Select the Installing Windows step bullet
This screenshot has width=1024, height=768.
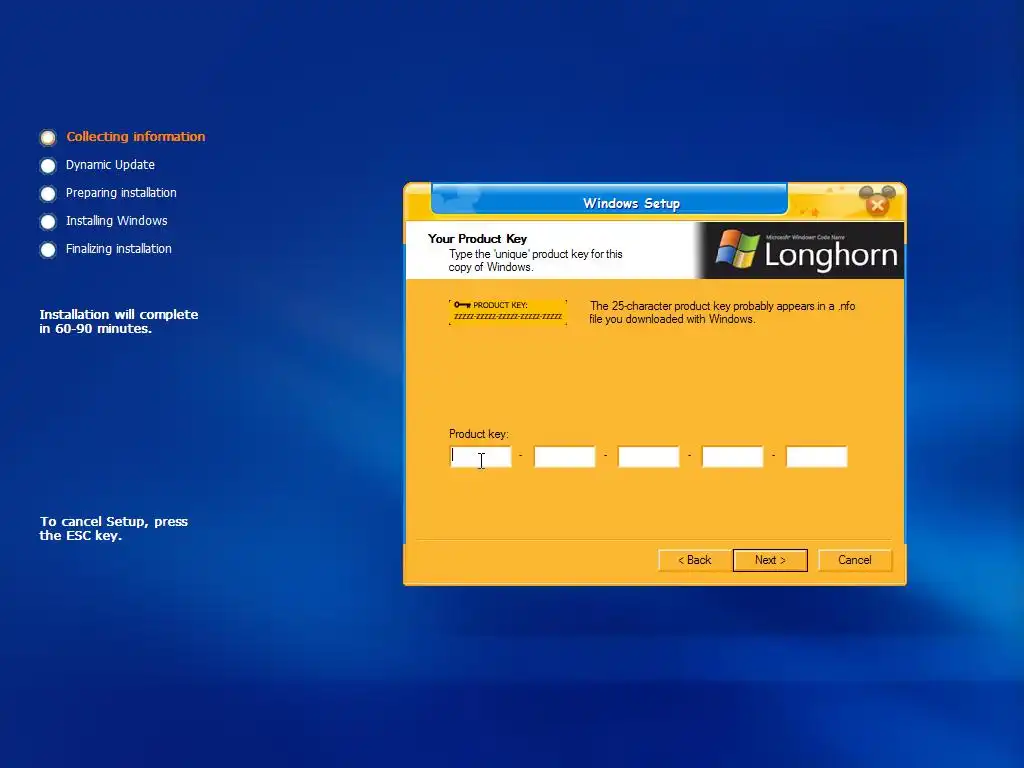click(48, 222)
